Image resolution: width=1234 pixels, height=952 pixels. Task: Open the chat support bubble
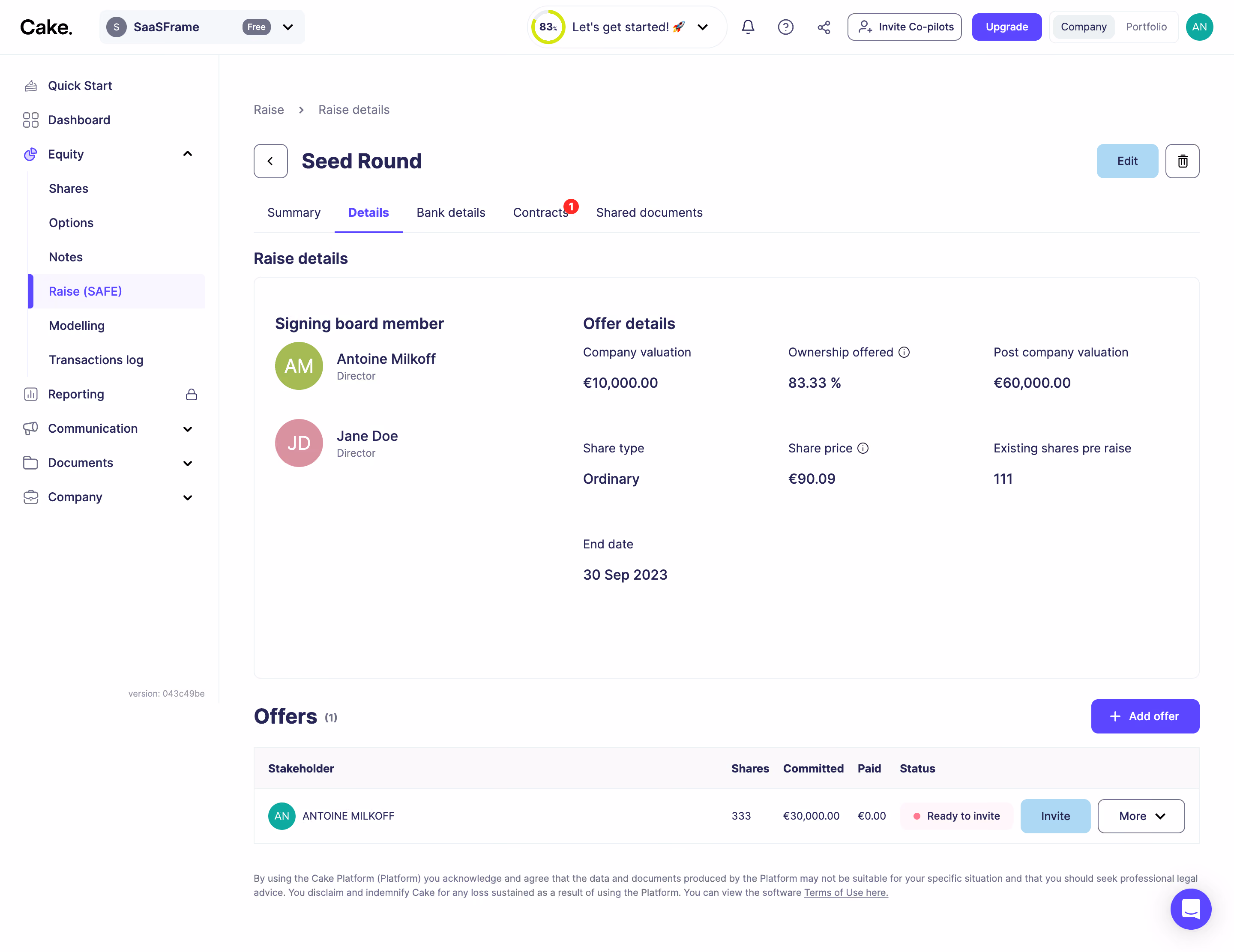point(1190,908)
